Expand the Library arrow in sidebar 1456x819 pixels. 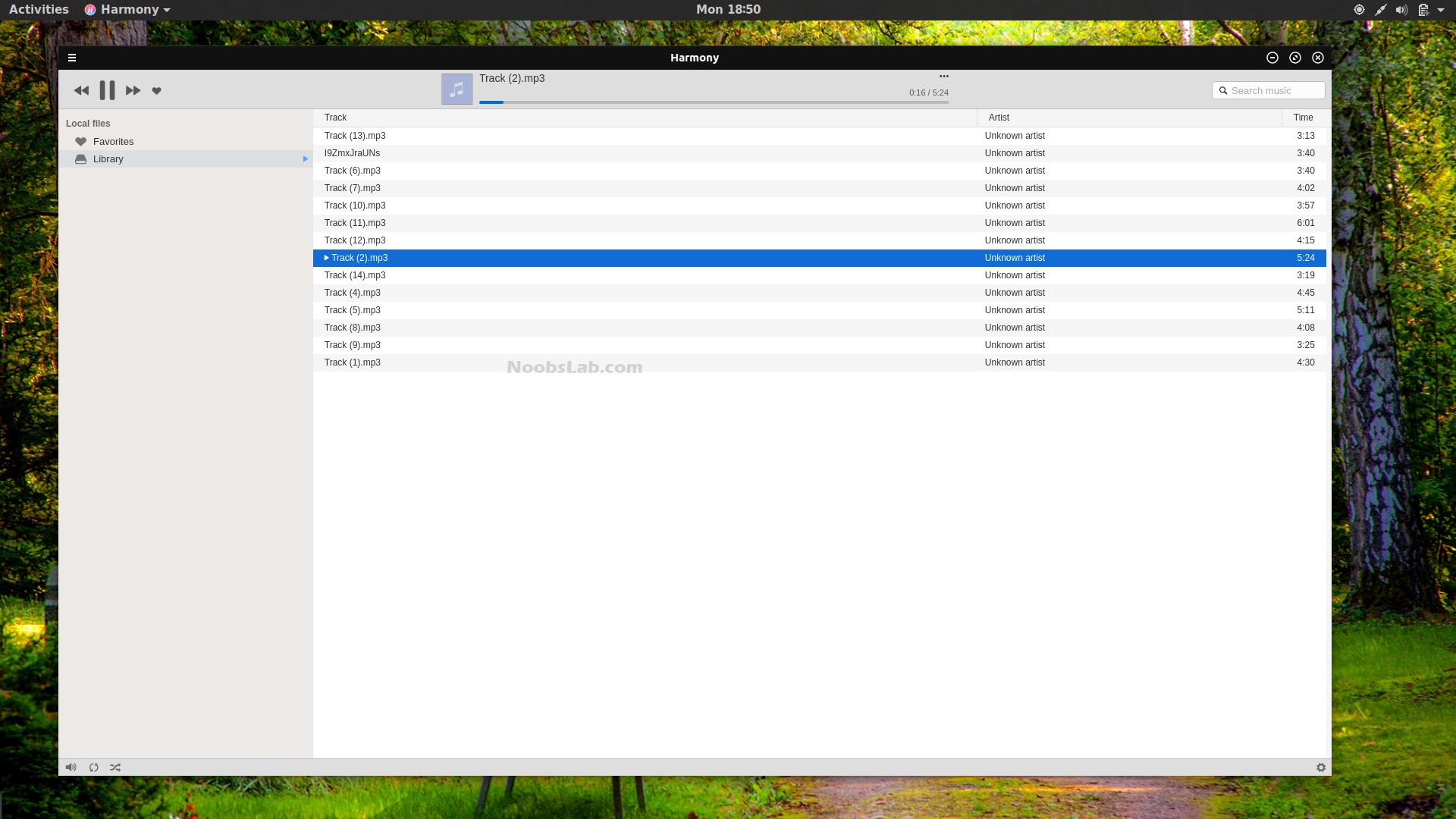click(x=305, y=159)
